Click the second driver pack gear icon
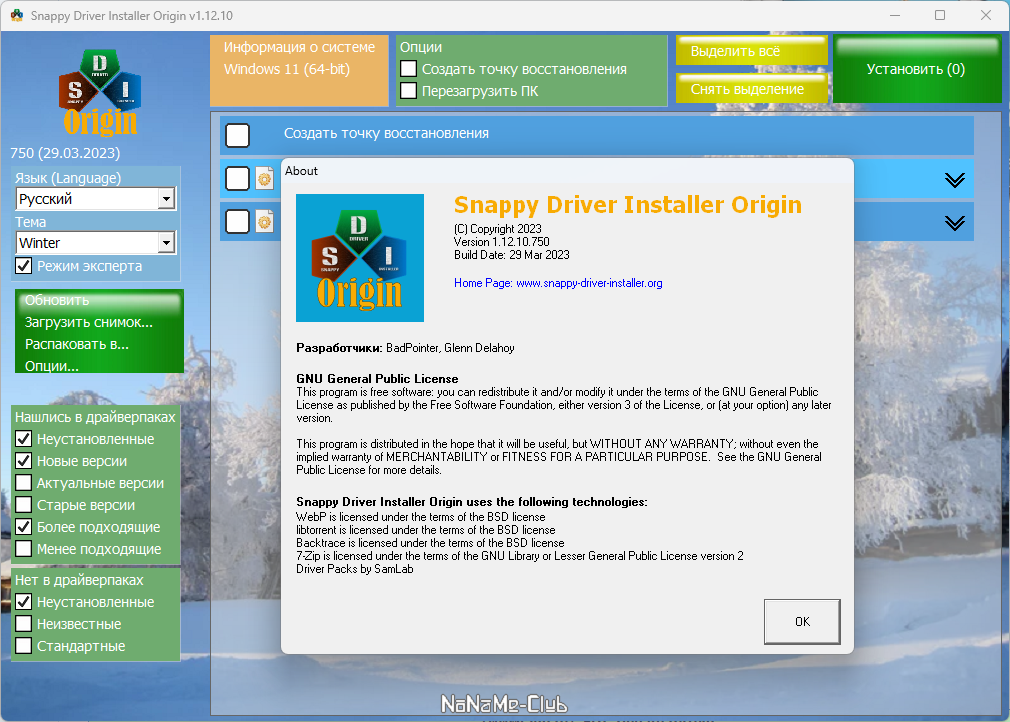 [x=265, y=222]
